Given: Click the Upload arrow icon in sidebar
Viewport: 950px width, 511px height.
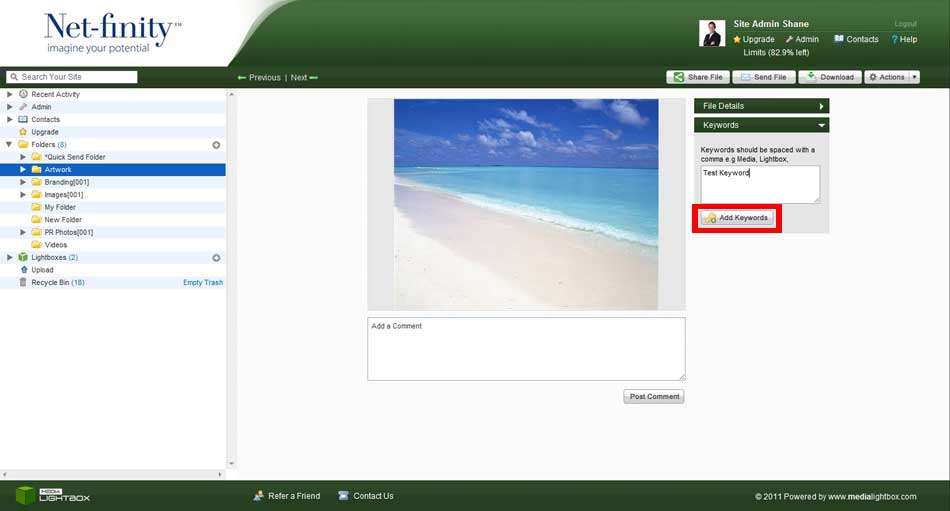Looking at the screenshot, I should pos(23,270).
